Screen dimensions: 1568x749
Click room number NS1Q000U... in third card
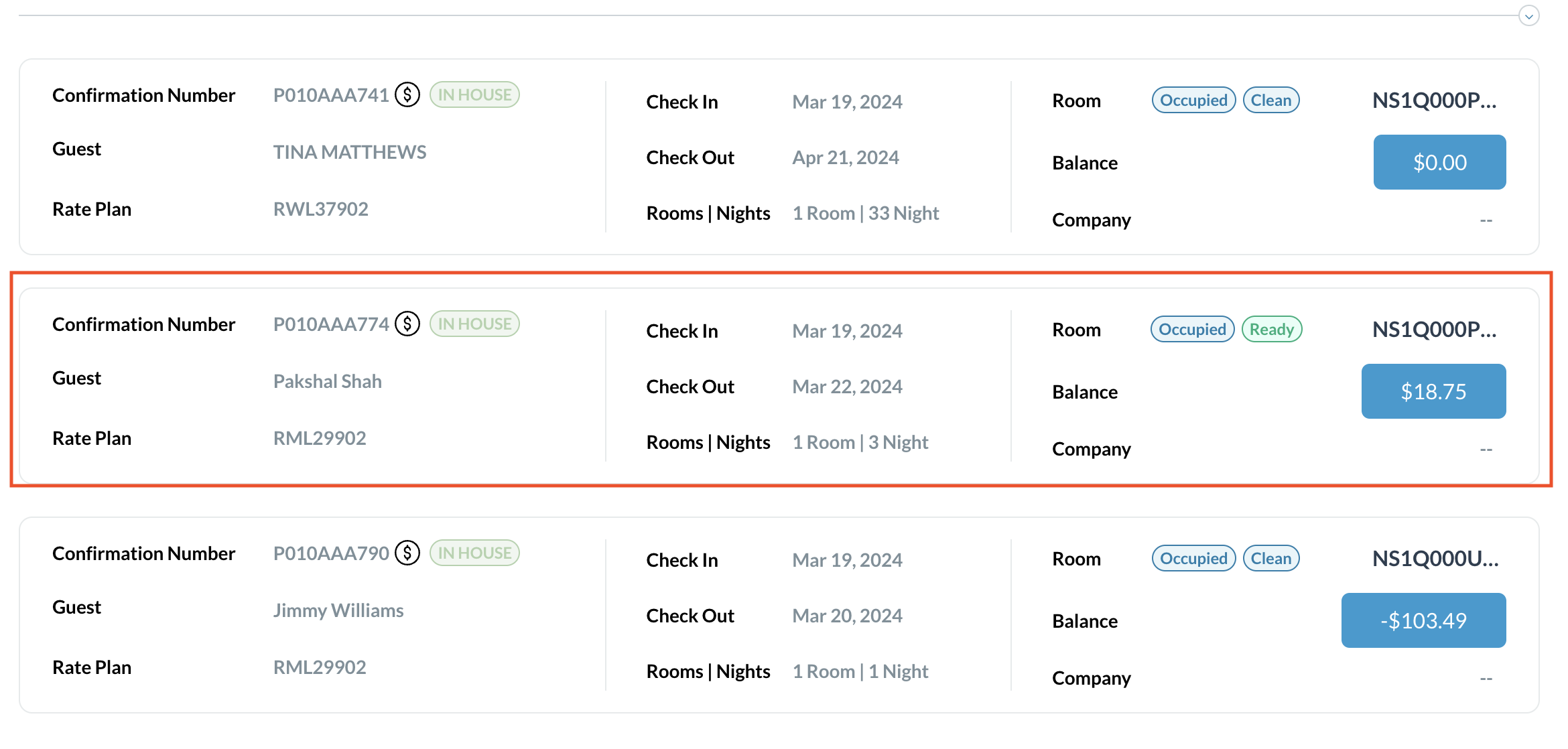coord(1435,559)
